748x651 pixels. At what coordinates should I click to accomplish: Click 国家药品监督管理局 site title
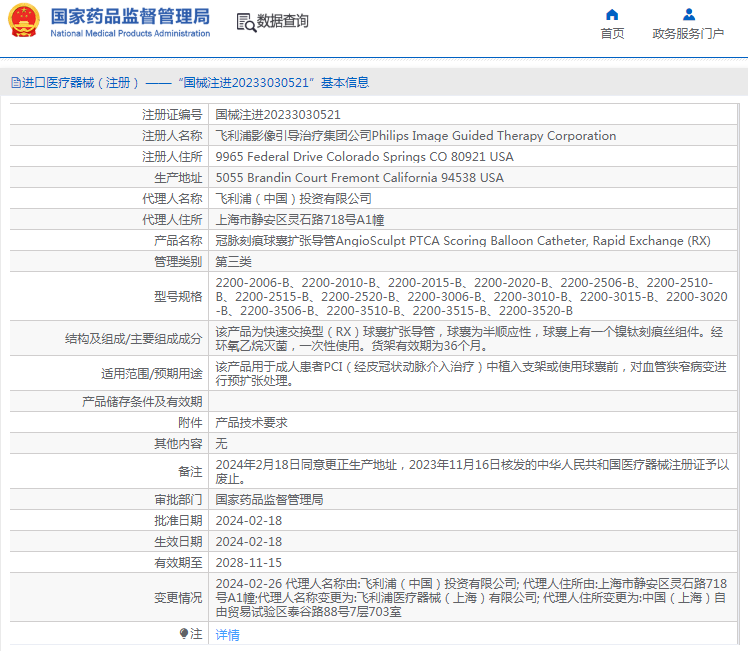(130, 16)
